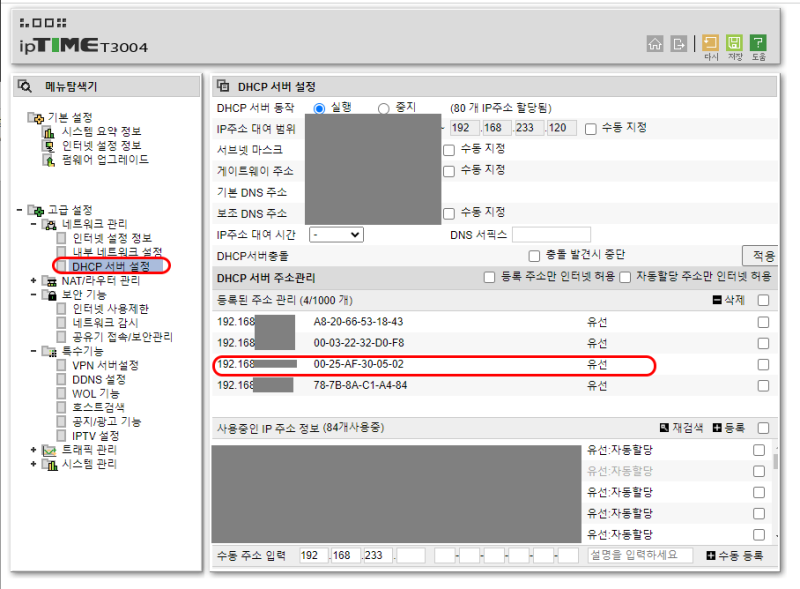Click the 다시 (reset) icon
This screenshot has width=800, height=589.
(710, 43)
